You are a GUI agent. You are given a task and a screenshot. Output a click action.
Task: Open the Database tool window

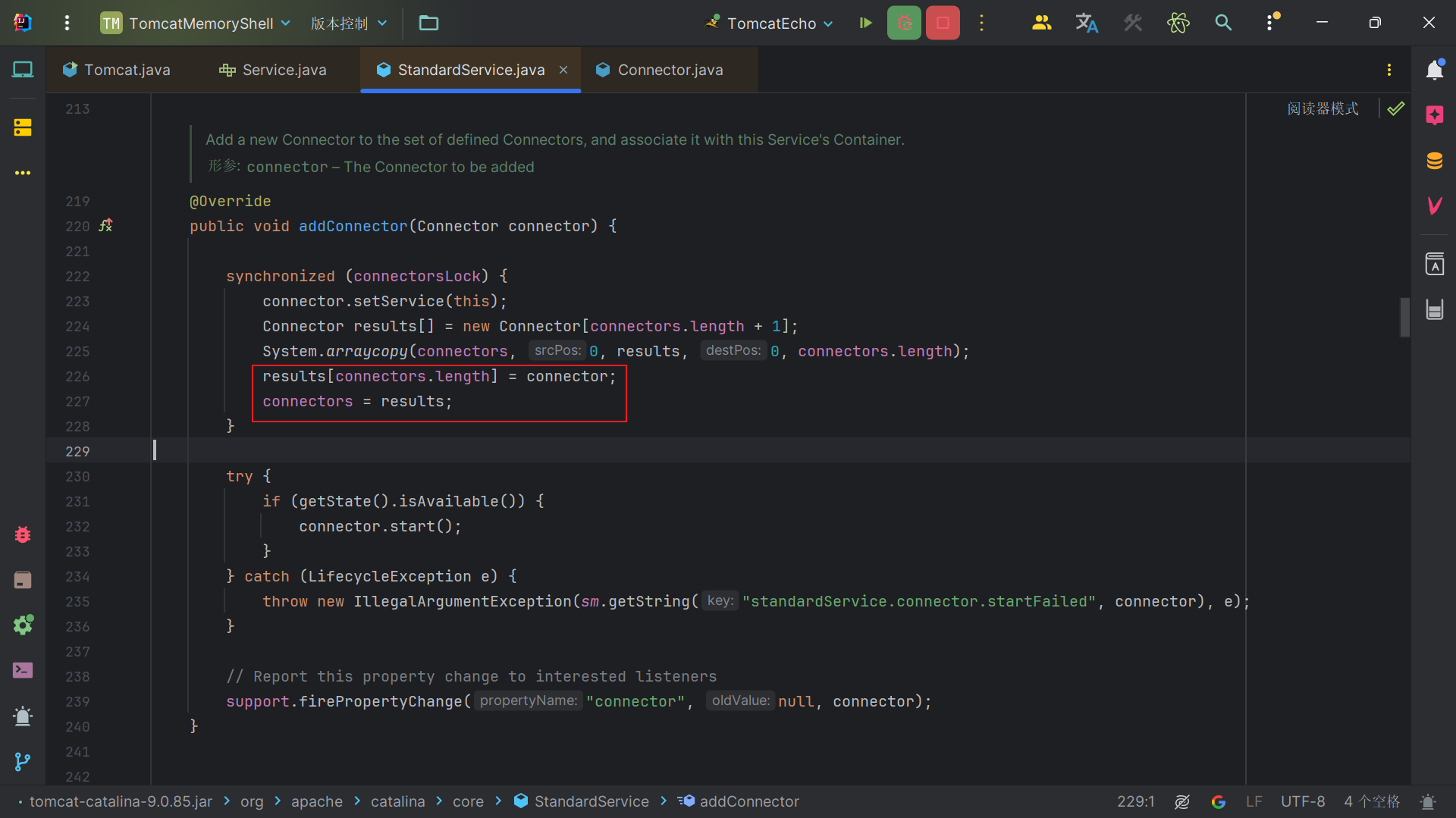(1434, 161)
